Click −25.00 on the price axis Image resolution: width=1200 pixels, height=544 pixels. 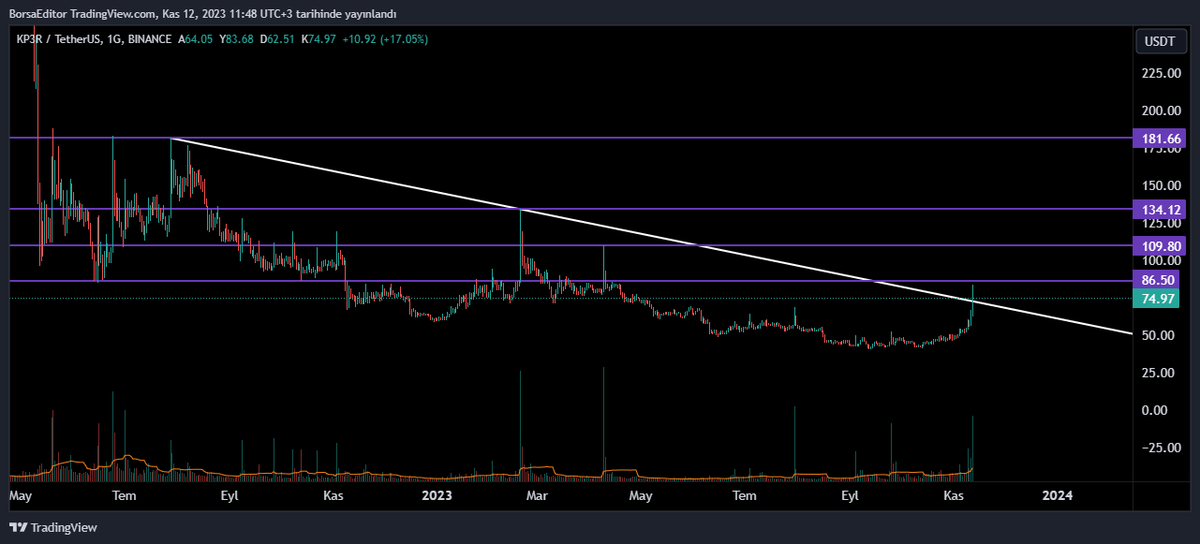pyautogui.click(x=1160, y=448)
